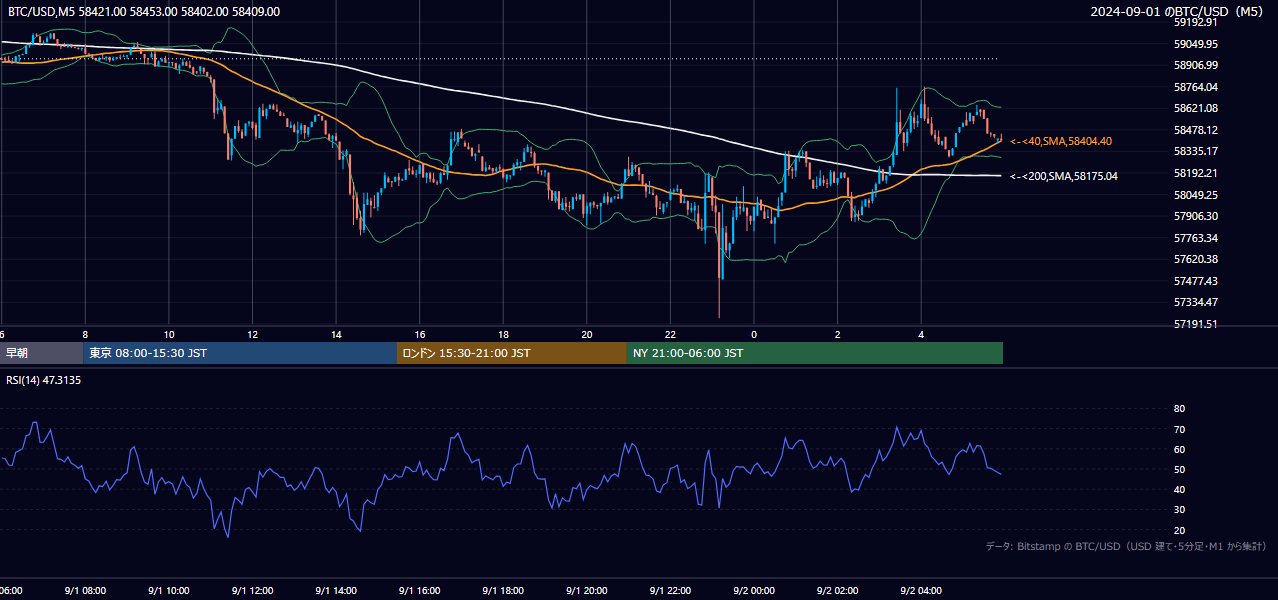The image size is (1278, 600).
Task: Click the bottom time label 9/1 16:00
Action: coord(420,591)
